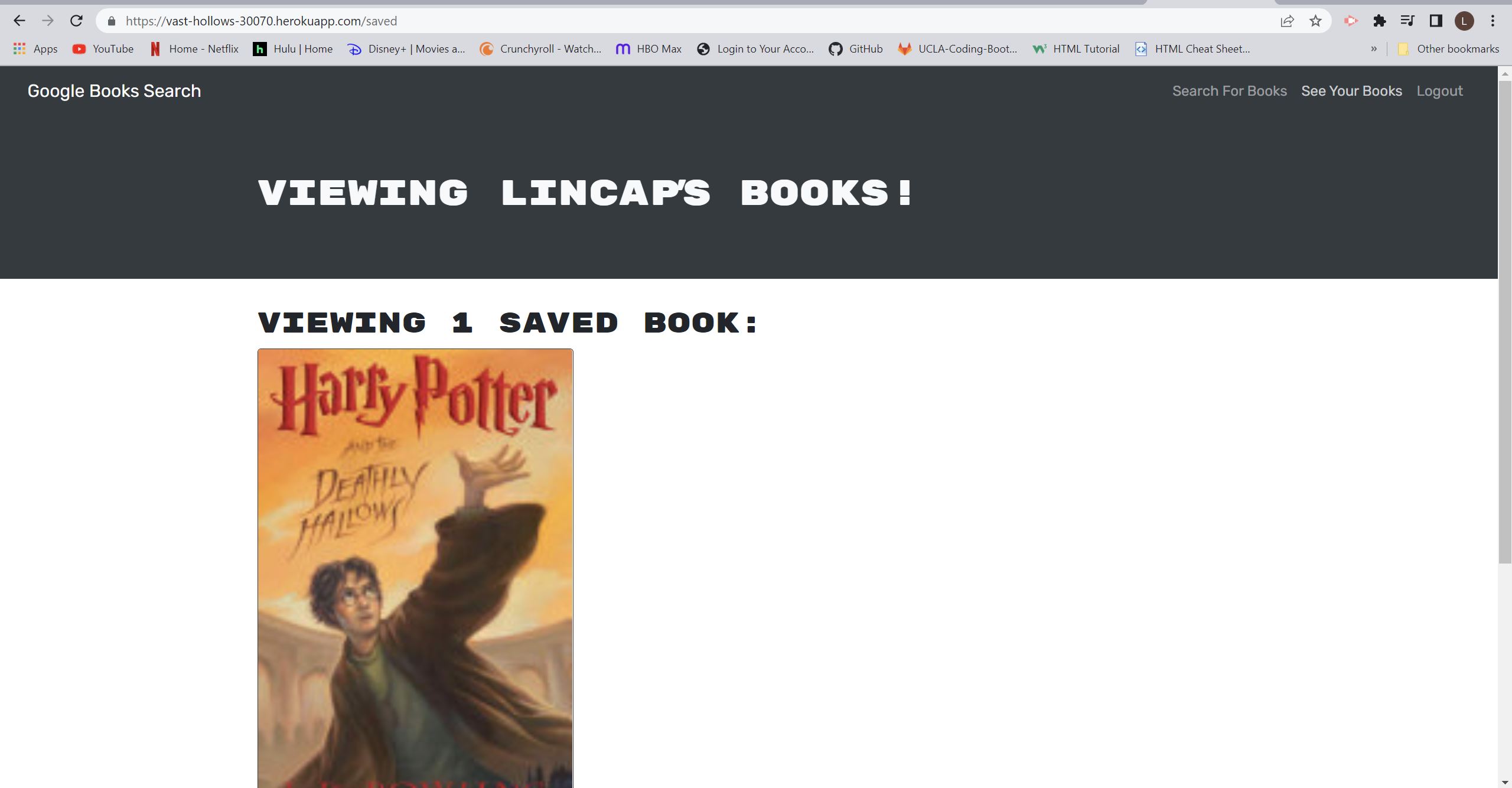Open Chrome's three-dot menu
Image resolution: width=1512 pixels, height=788 pixels.
tap(1493, 21)
